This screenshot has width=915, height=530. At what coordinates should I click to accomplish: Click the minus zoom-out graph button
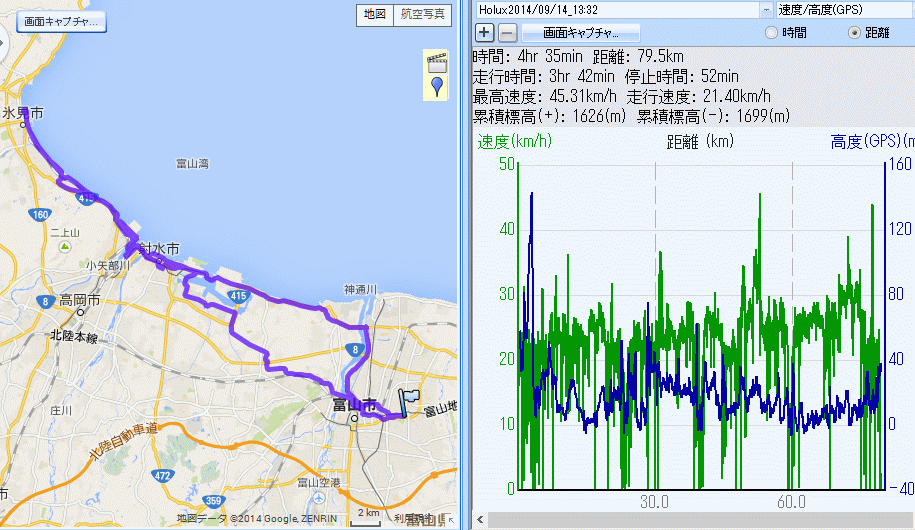[507, 32]
